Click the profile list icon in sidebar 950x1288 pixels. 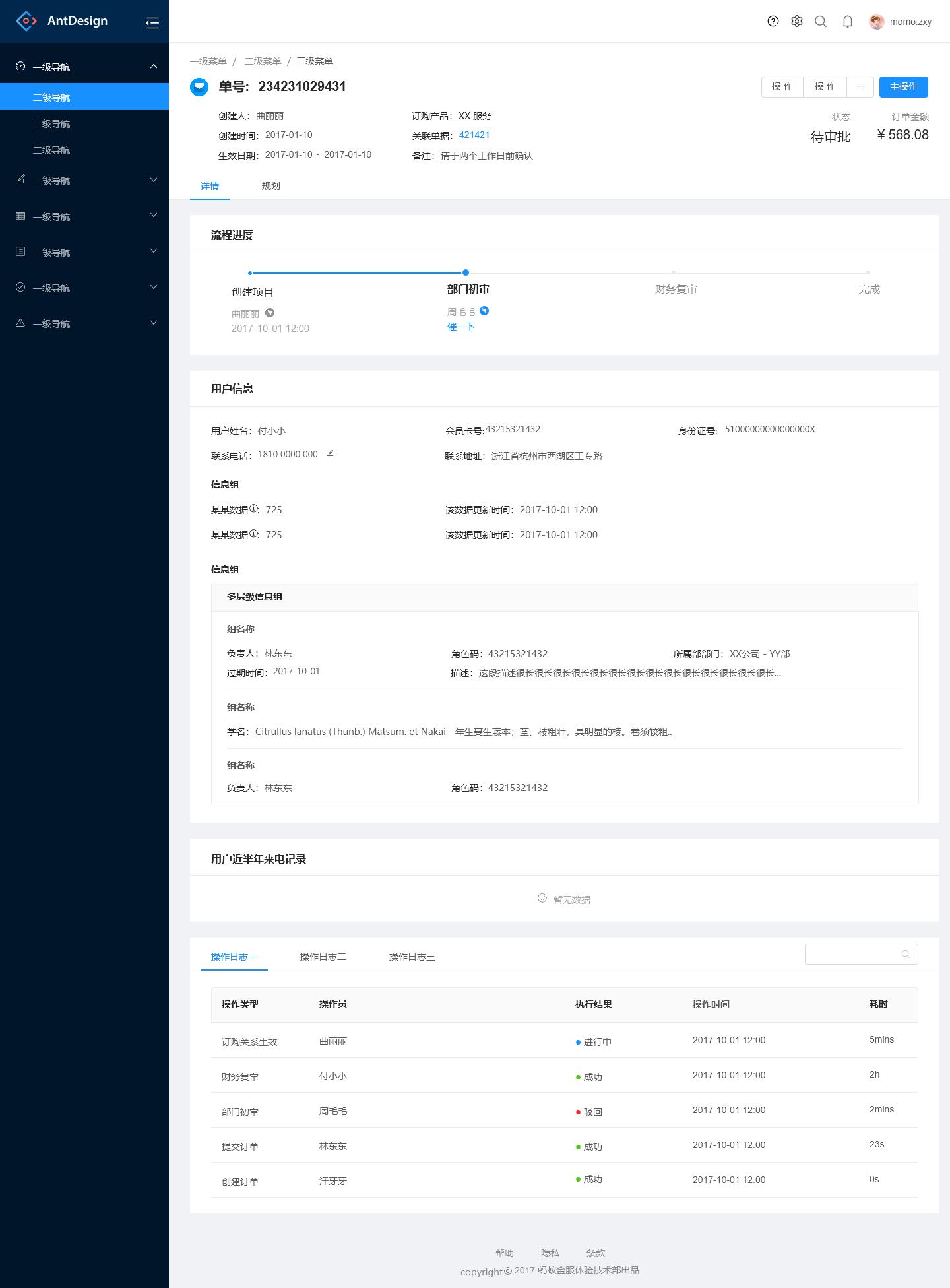[20, 251]
